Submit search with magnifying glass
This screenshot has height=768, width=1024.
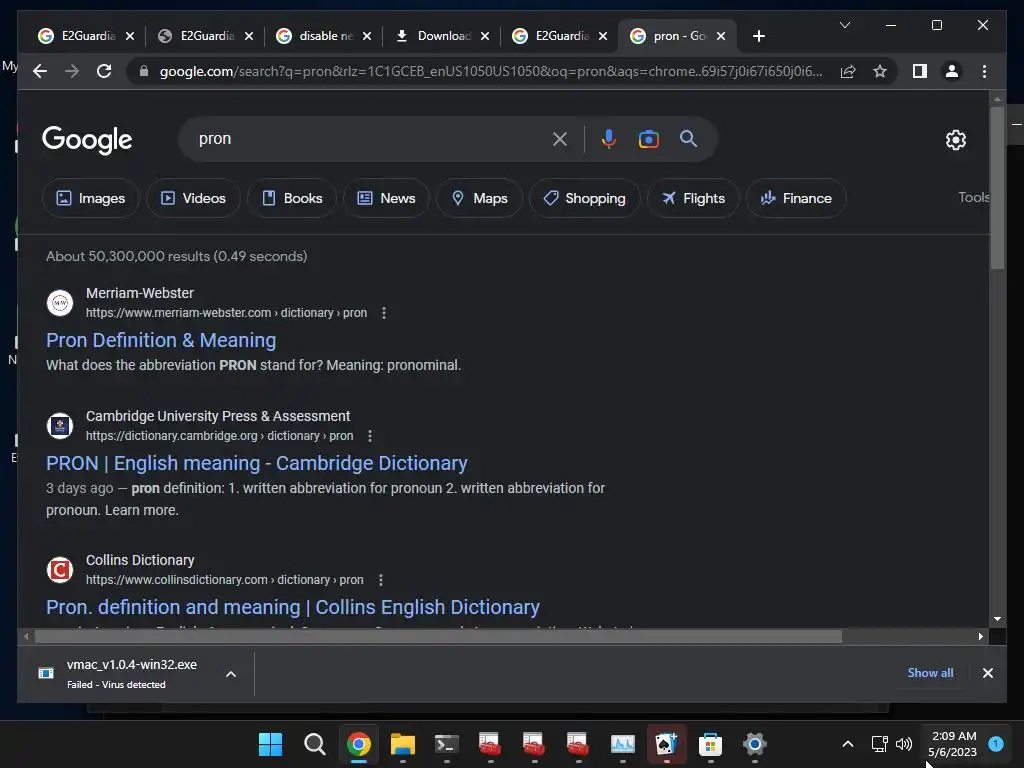pos(688,138)
